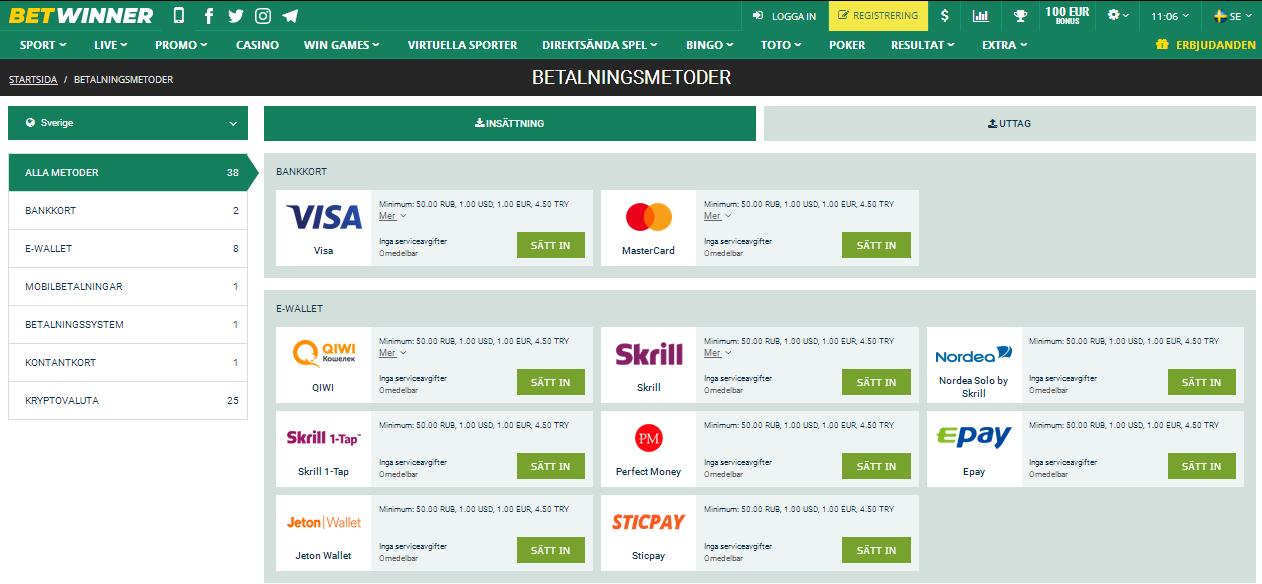Click the Sticpay logo
The width and height of the screenshot is (1262, 584).
point(648,522)
